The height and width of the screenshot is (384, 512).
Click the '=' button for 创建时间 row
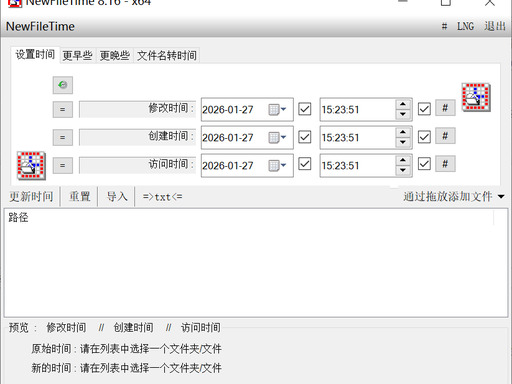[63, 137]
